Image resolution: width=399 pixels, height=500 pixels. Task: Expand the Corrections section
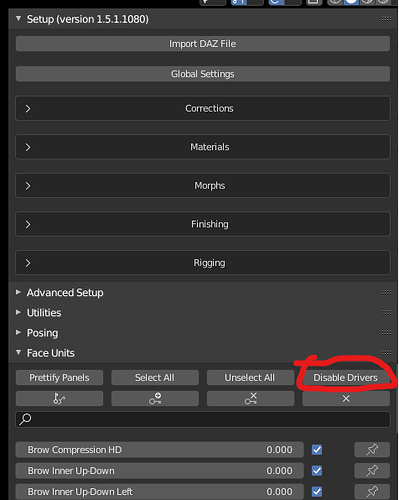[203, 108]
